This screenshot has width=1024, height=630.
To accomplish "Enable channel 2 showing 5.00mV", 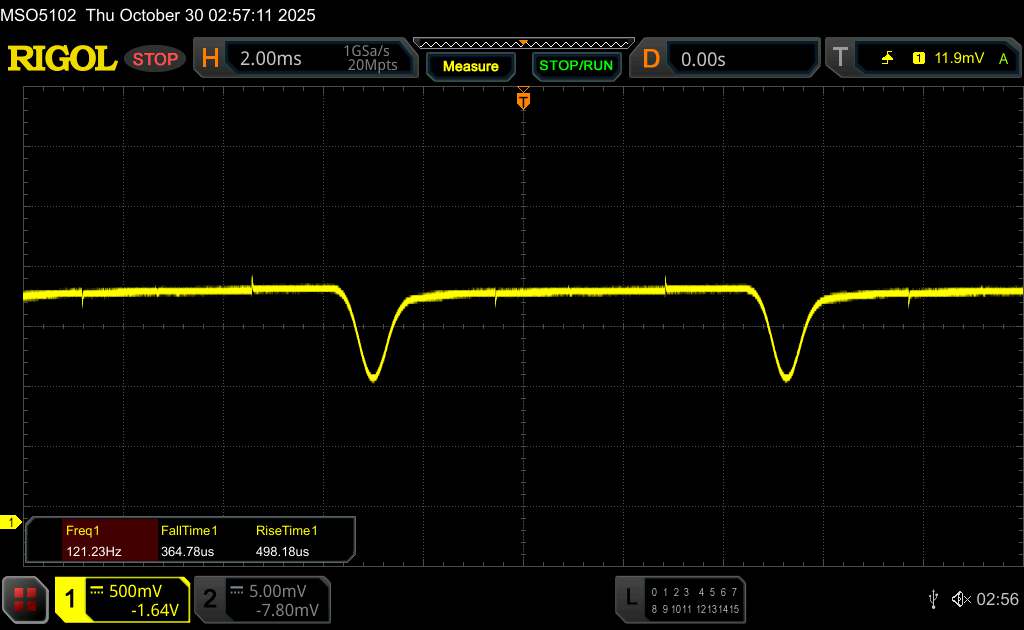I will click(x=260, y=598).
